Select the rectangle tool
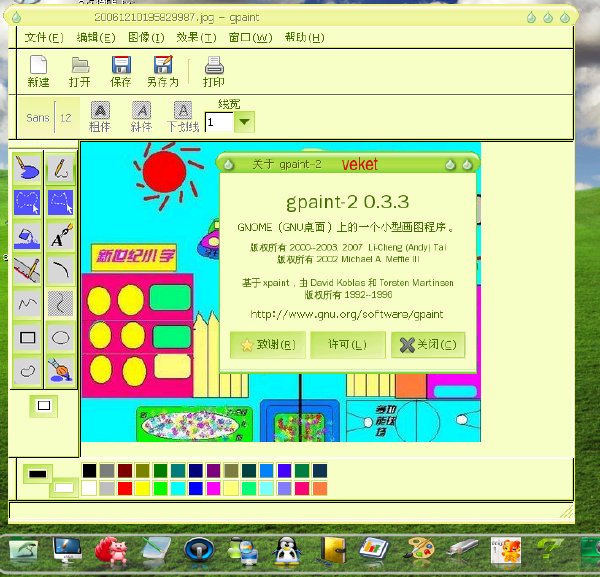 point(27,337)
